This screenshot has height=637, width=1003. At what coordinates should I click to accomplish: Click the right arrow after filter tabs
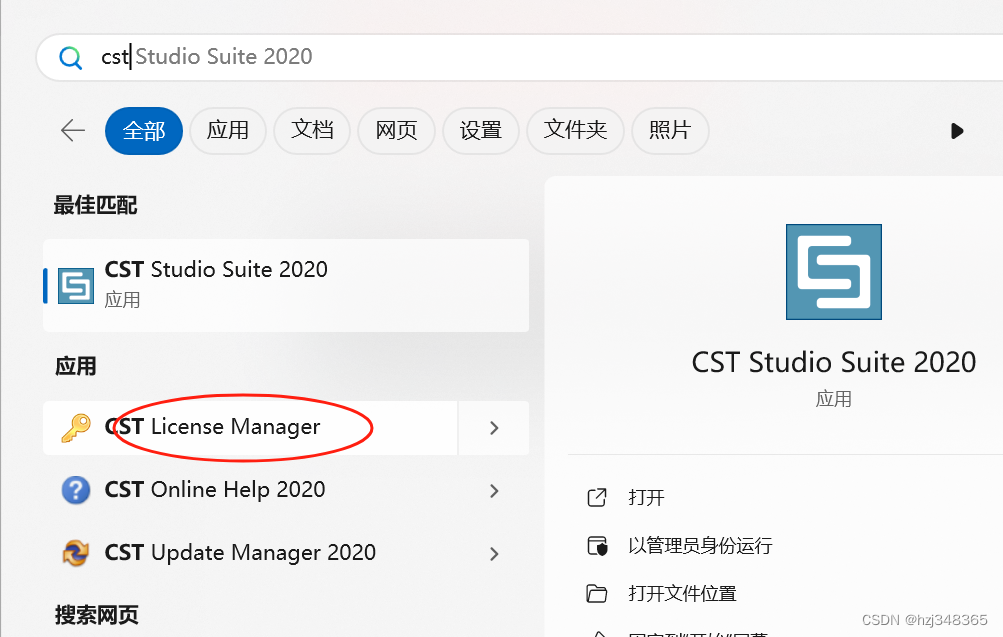point(956,130)
